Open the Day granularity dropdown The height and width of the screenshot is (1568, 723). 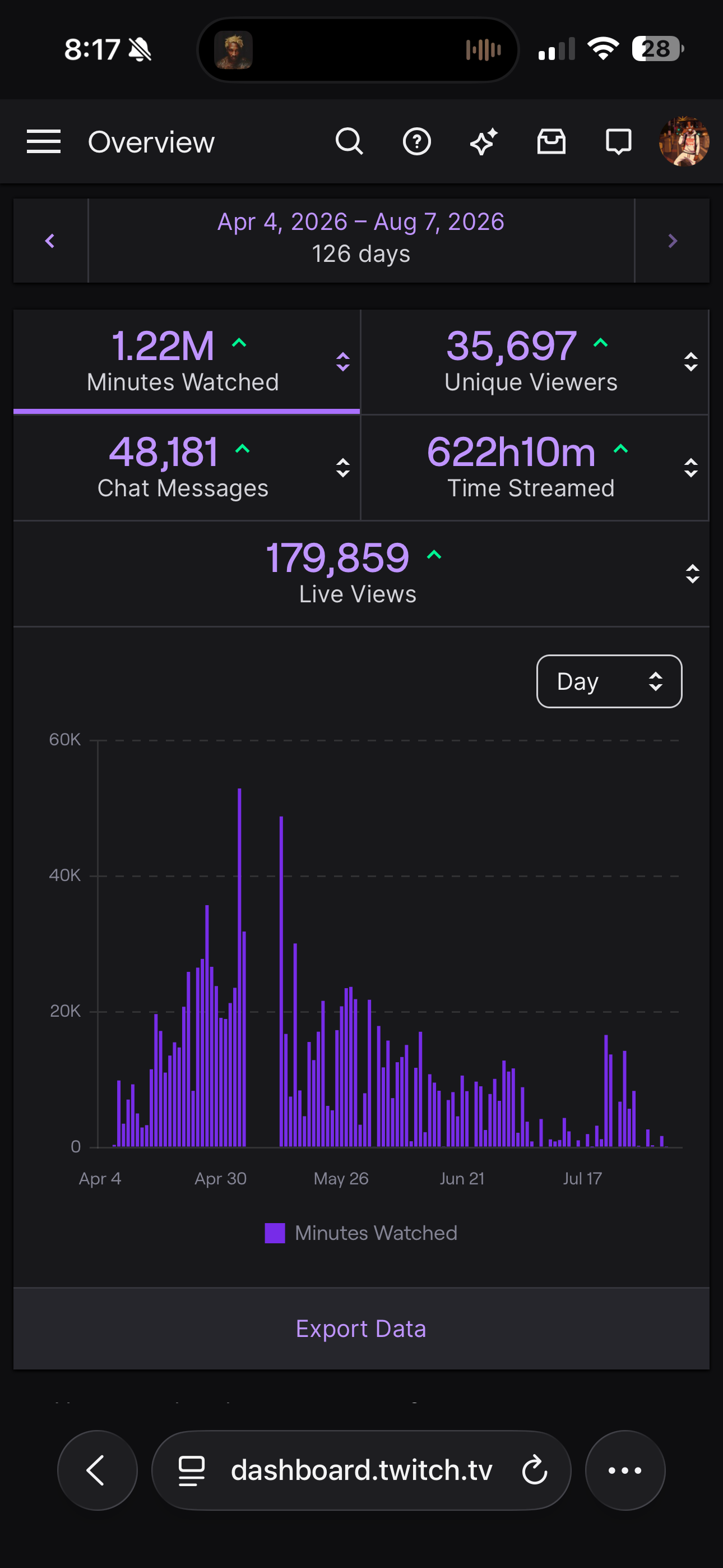(x=609, y=681)
